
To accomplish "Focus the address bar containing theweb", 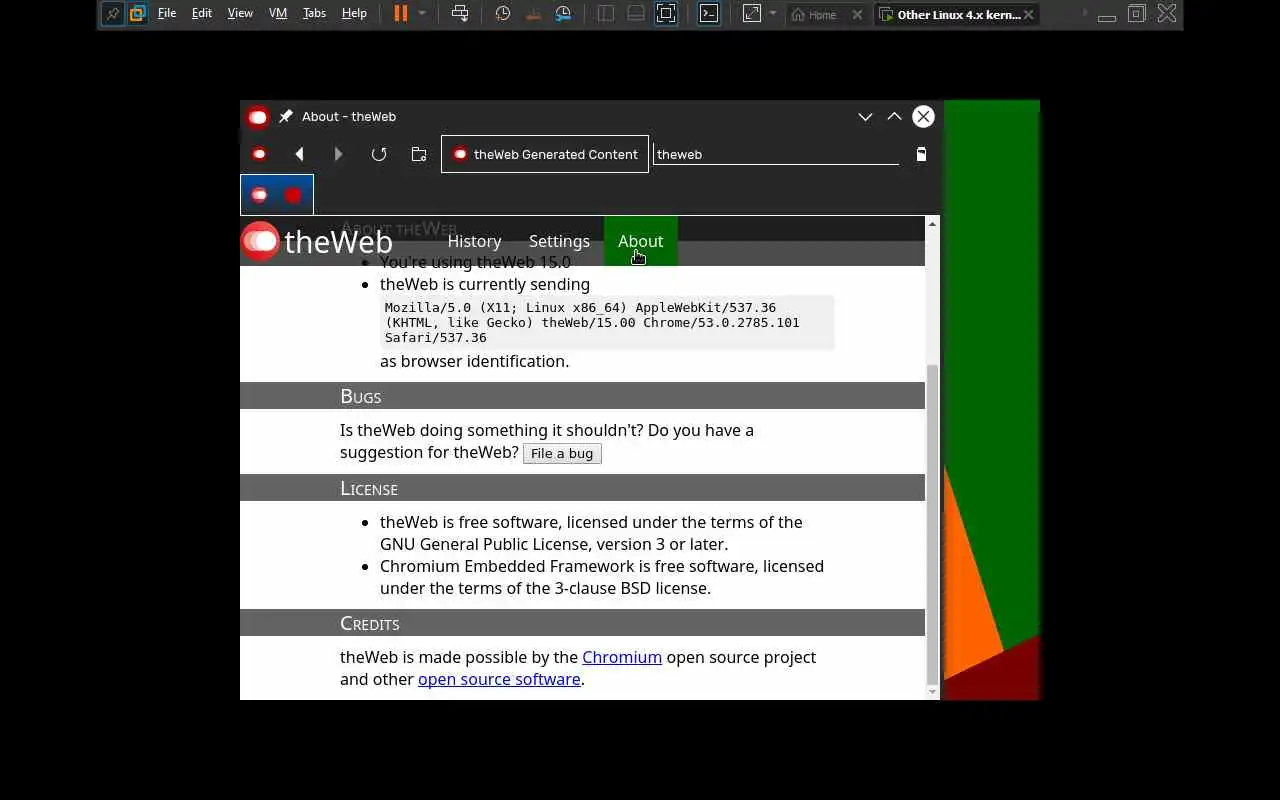I will tap(776, 154).
